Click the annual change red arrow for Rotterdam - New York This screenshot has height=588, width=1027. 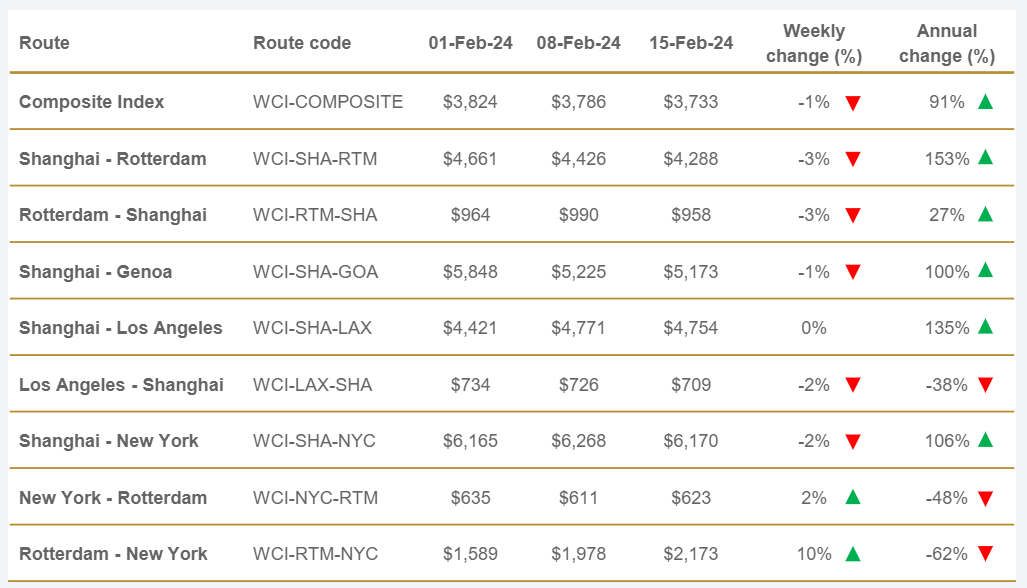pos(985,554)
